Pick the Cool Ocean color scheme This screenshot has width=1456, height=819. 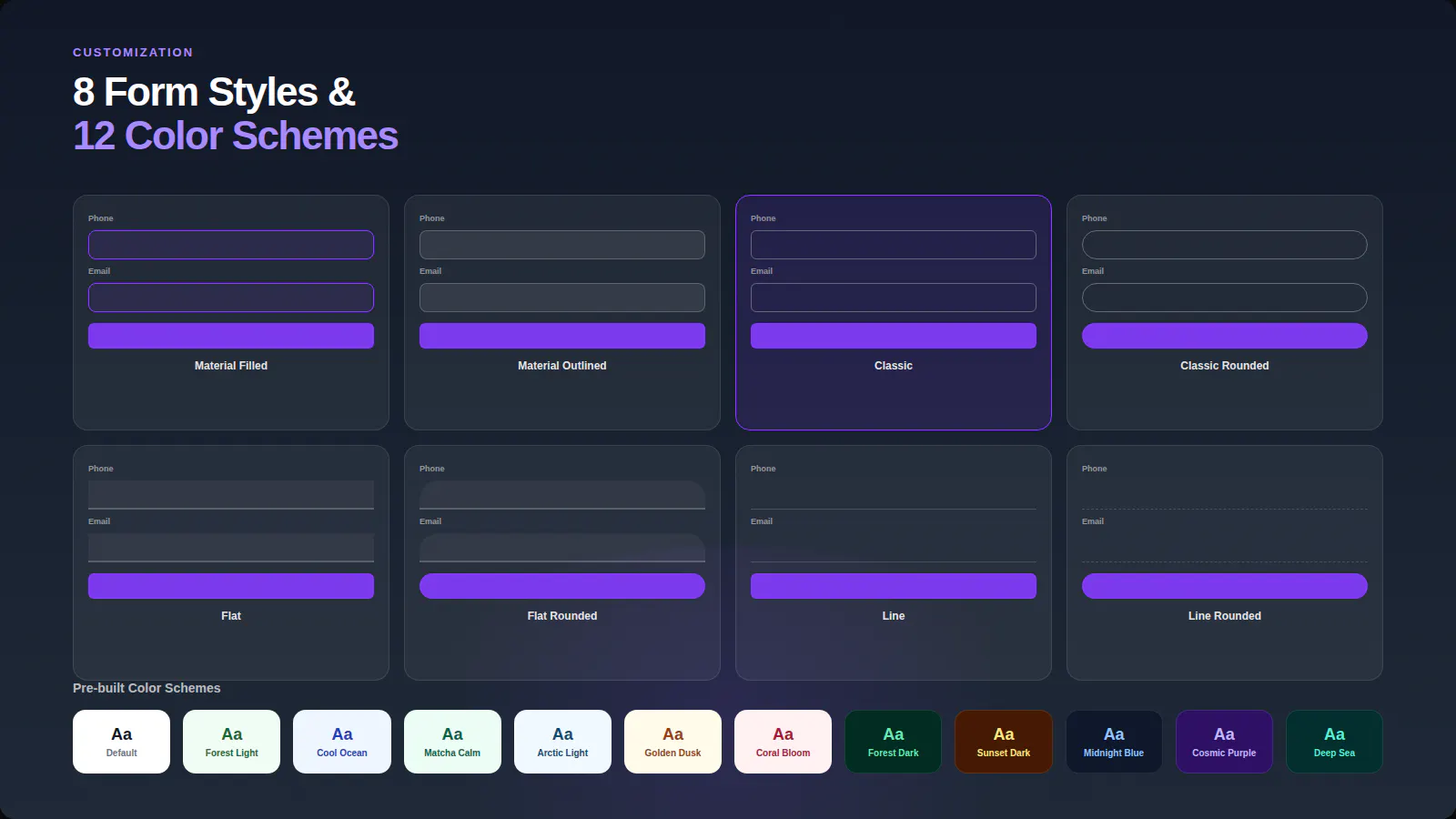[x=342, y=742]
